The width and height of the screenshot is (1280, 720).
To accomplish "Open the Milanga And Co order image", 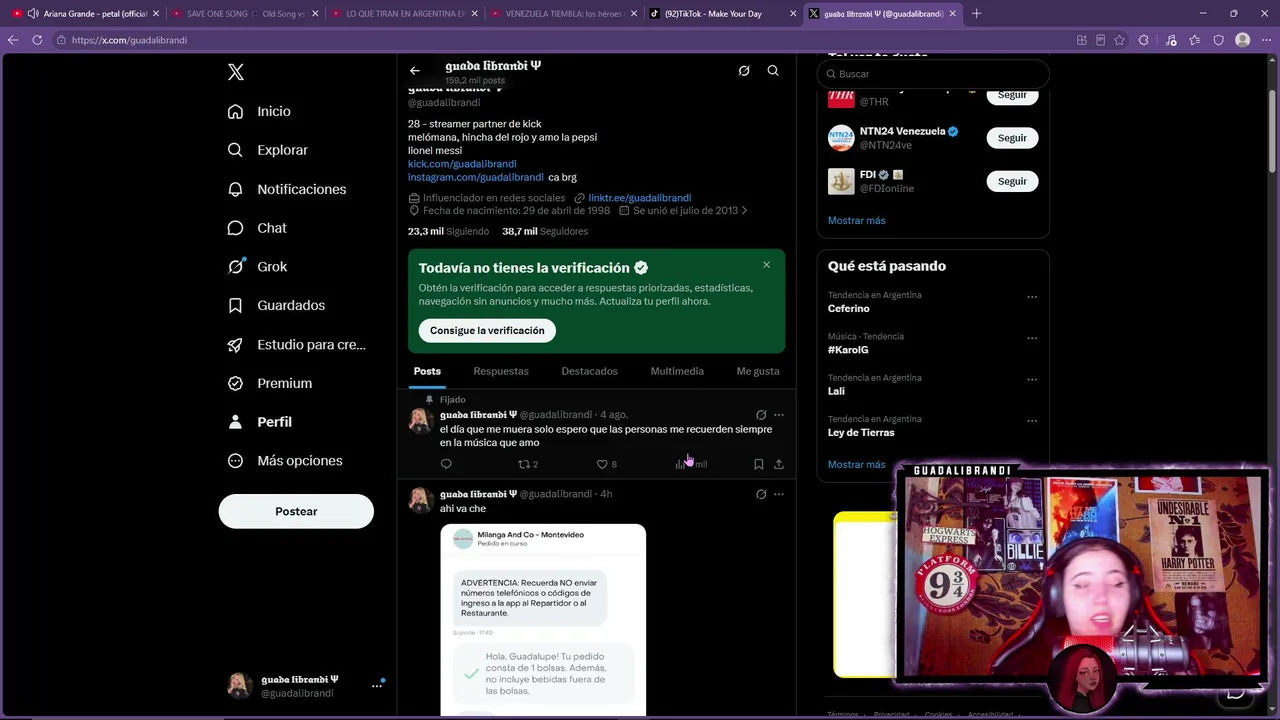I will coord(543,620).
